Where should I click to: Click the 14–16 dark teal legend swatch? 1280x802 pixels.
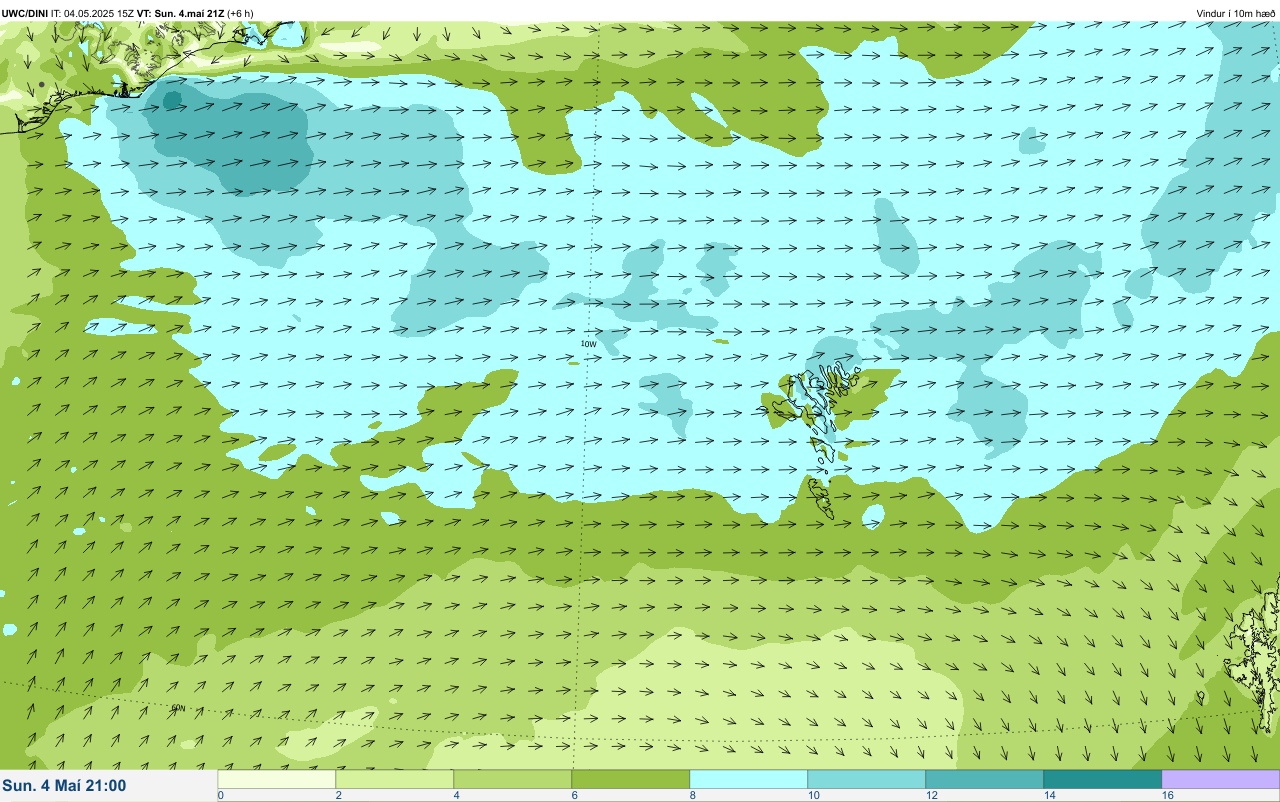[1103, 779]
